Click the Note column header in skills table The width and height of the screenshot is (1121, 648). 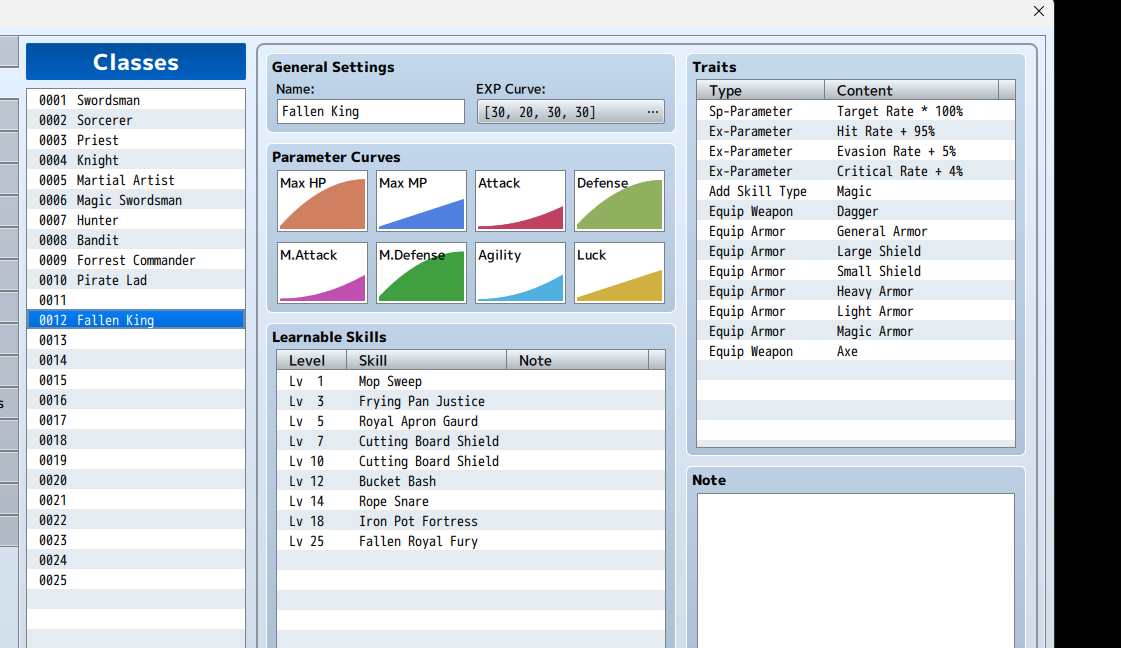point(578,360)
